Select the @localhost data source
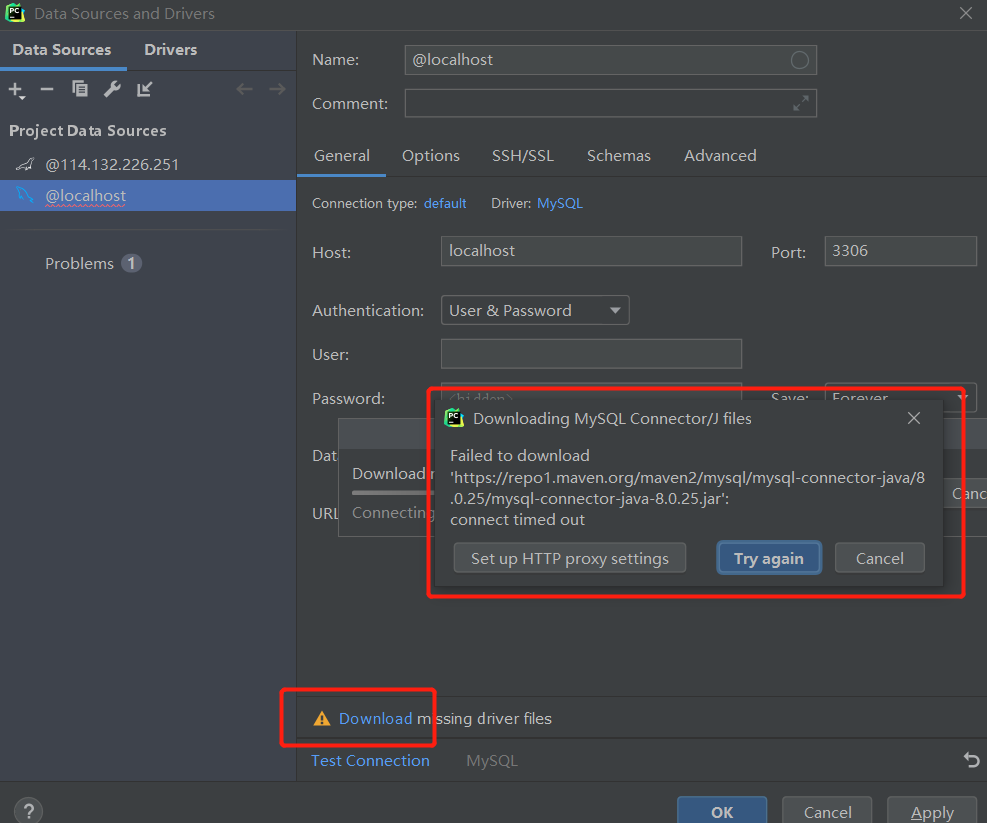The width and height of the screenshot is (987, 823). tap(148, 196)
